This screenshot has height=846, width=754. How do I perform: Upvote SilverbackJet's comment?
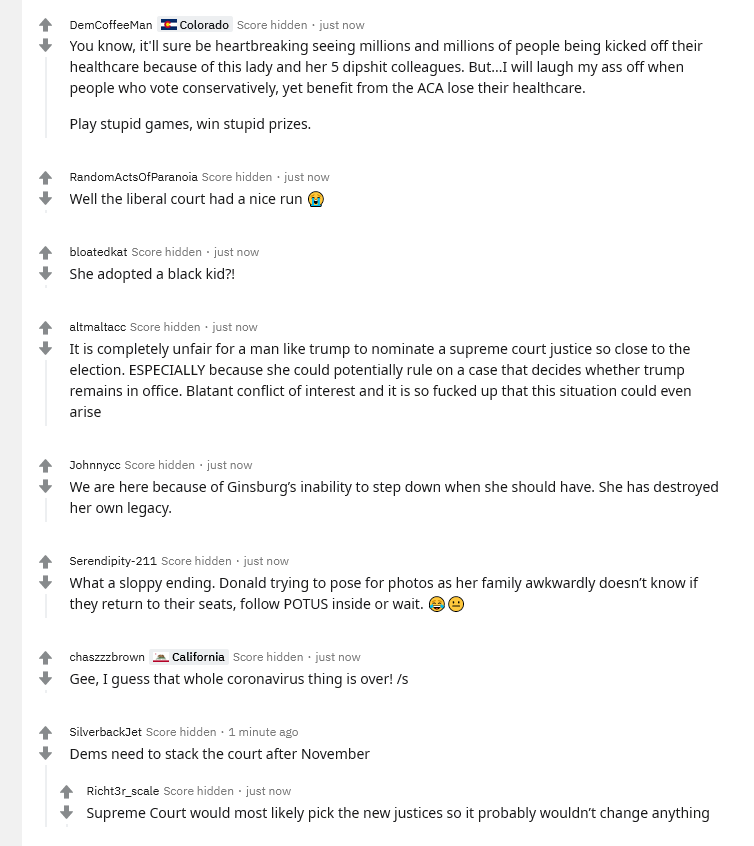coord(45,733)
